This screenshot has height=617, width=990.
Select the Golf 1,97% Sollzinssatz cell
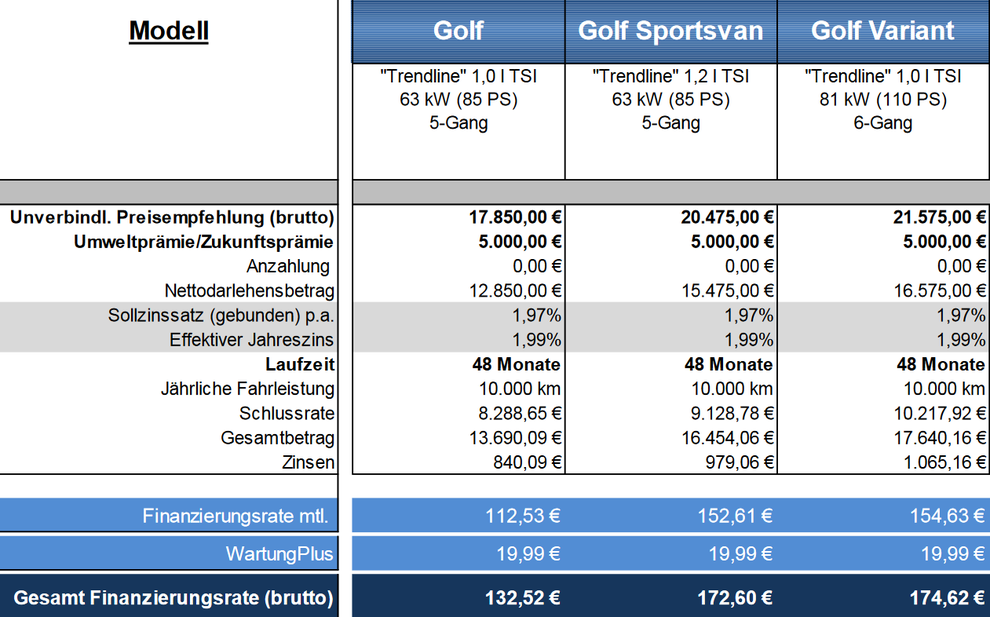click(x=537, y=315)
